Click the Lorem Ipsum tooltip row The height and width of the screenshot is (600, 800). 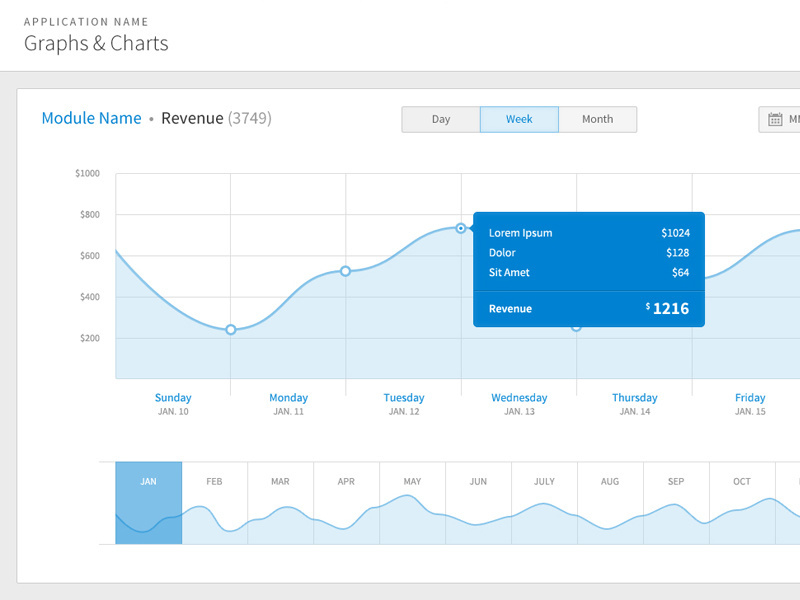pos(589,233)
